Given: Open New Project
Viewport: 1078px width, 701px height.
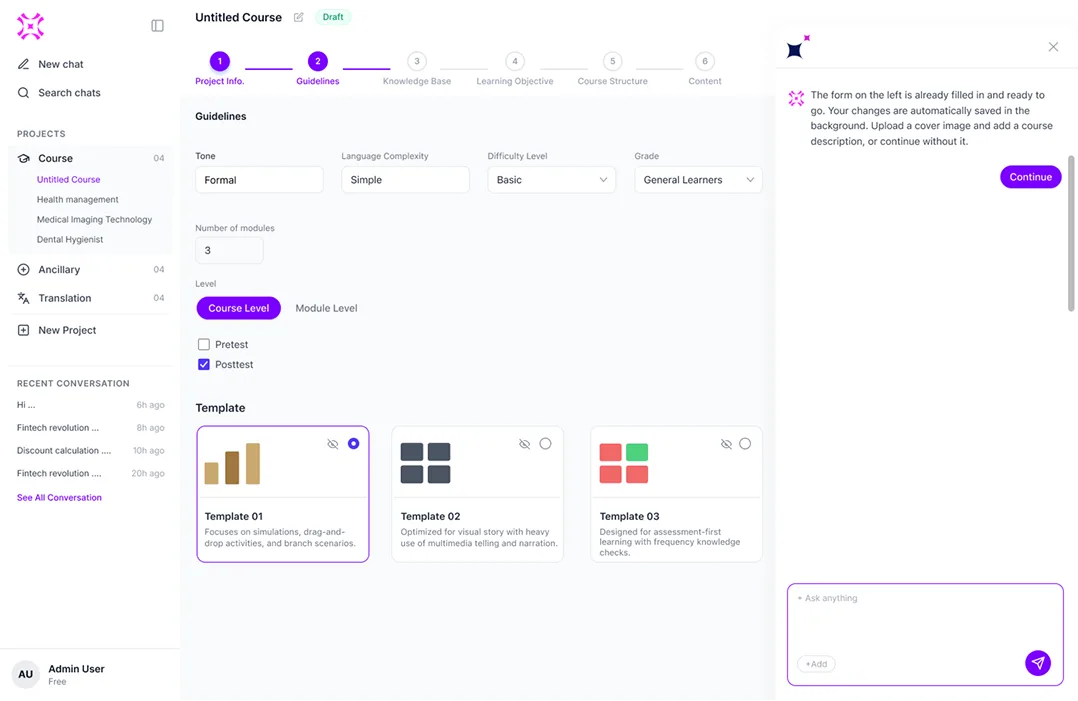Looking at the screenshot, I should (67, 330).
